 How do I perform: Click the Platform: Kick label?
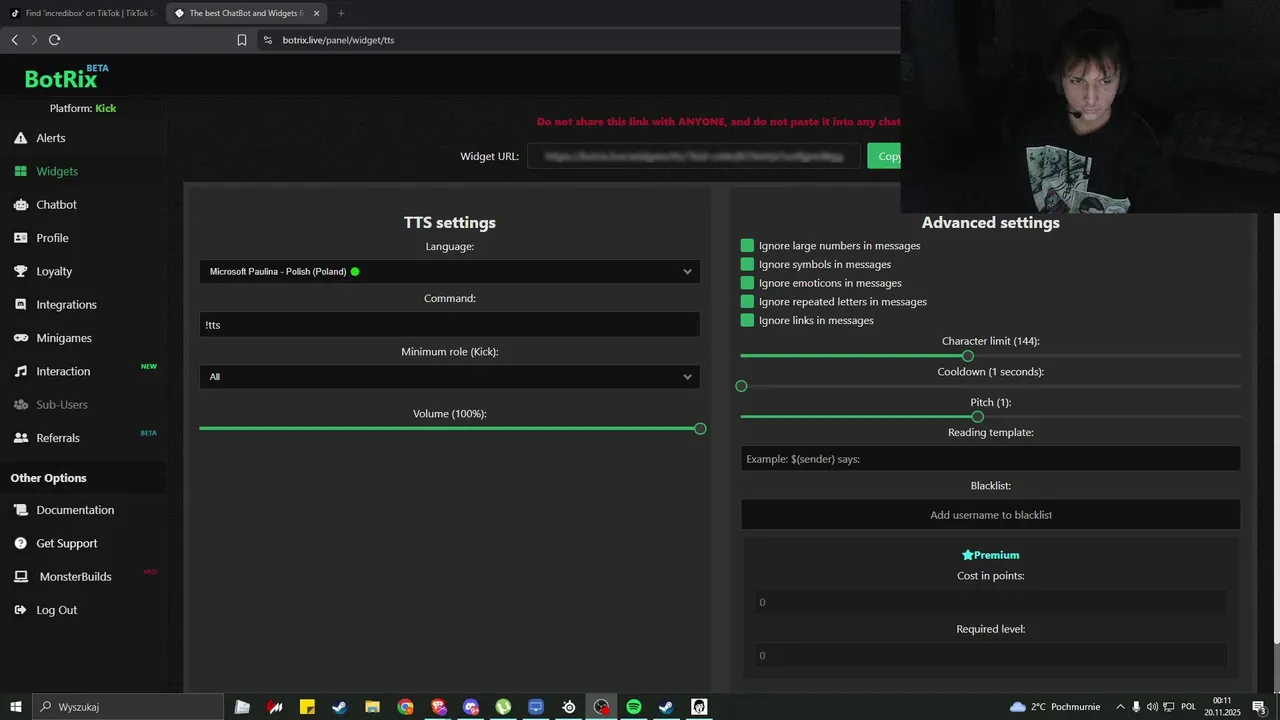(83, 108)
